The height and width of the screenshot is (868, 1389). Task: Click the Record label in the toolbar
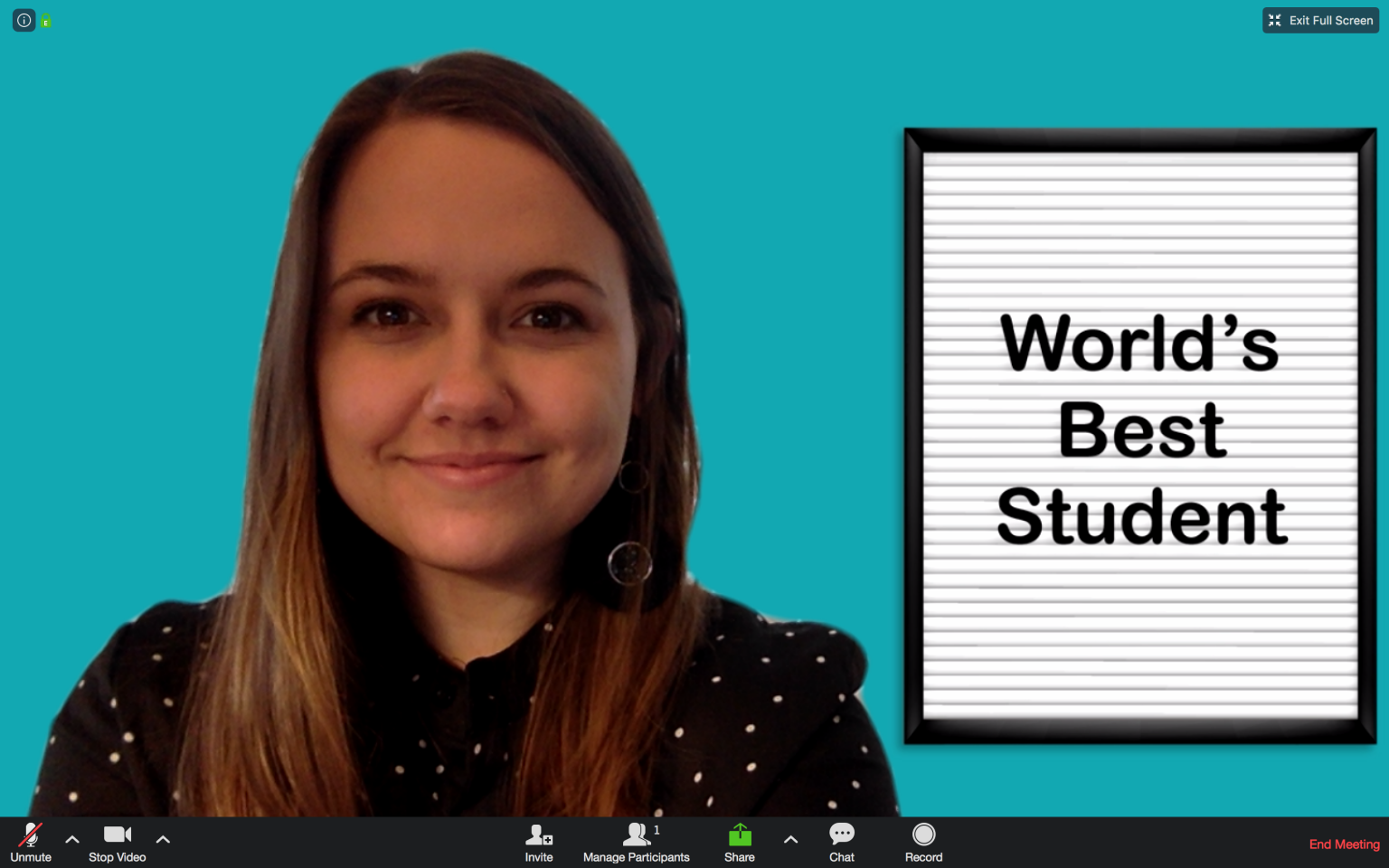(923, 857)
